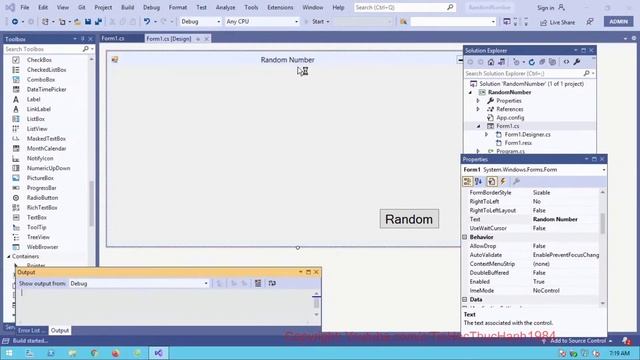640x360 pixels.
Task: Click the Send Feedback icon beside Live Share
Action: [x=590, y=22]
